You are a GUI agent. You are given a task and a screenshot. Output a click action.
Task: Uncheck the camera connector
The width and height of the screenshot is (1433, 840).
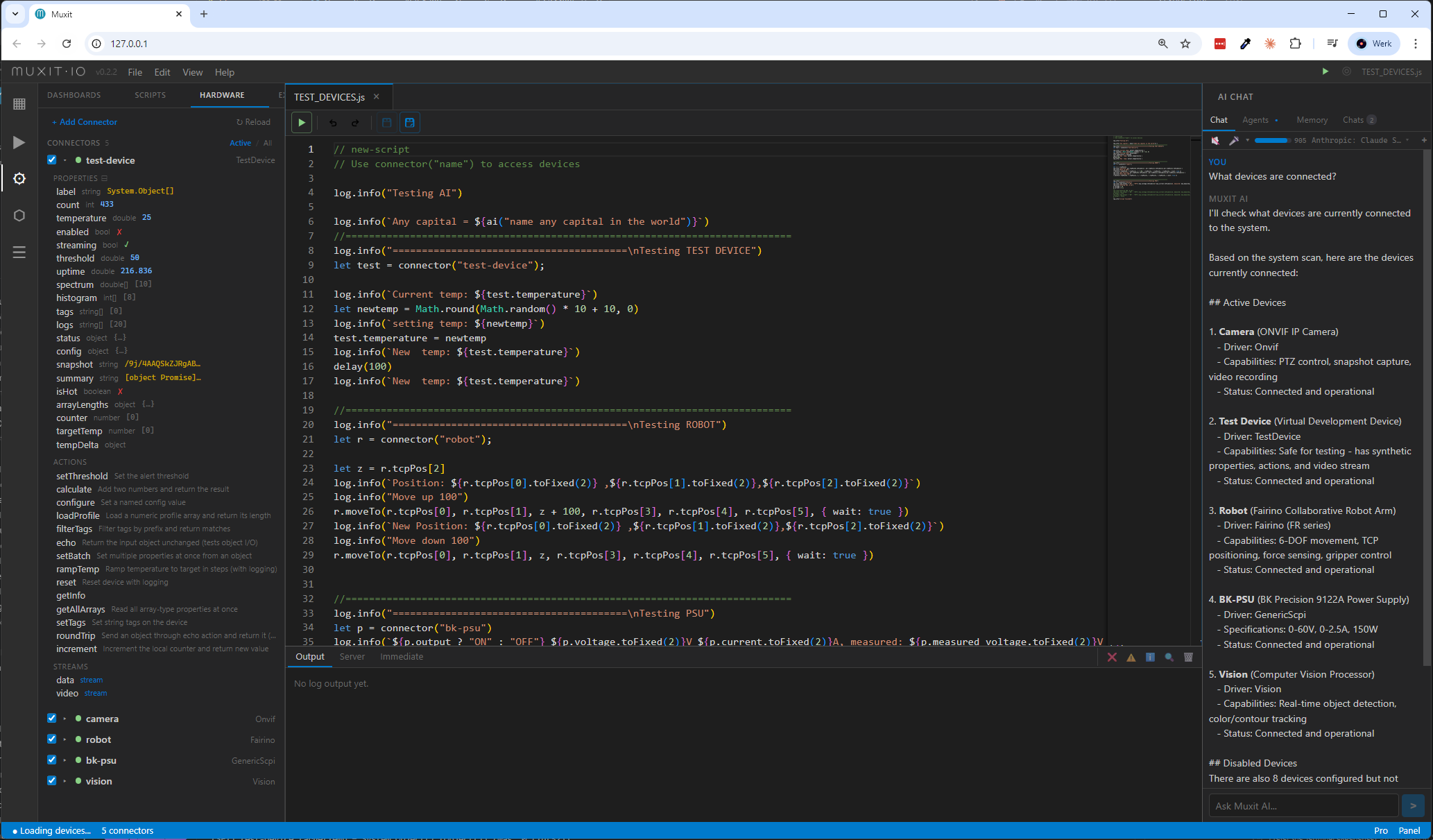point(52,719)
